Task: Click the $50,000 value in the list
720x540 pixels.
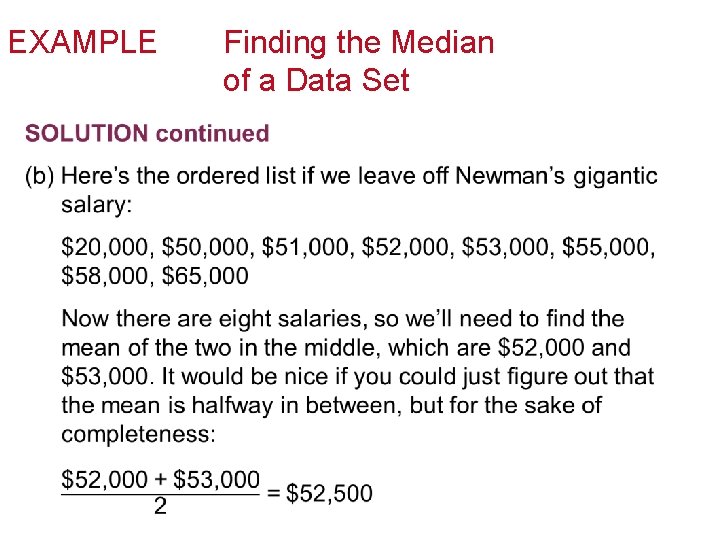Action: [x=207, y=247]
